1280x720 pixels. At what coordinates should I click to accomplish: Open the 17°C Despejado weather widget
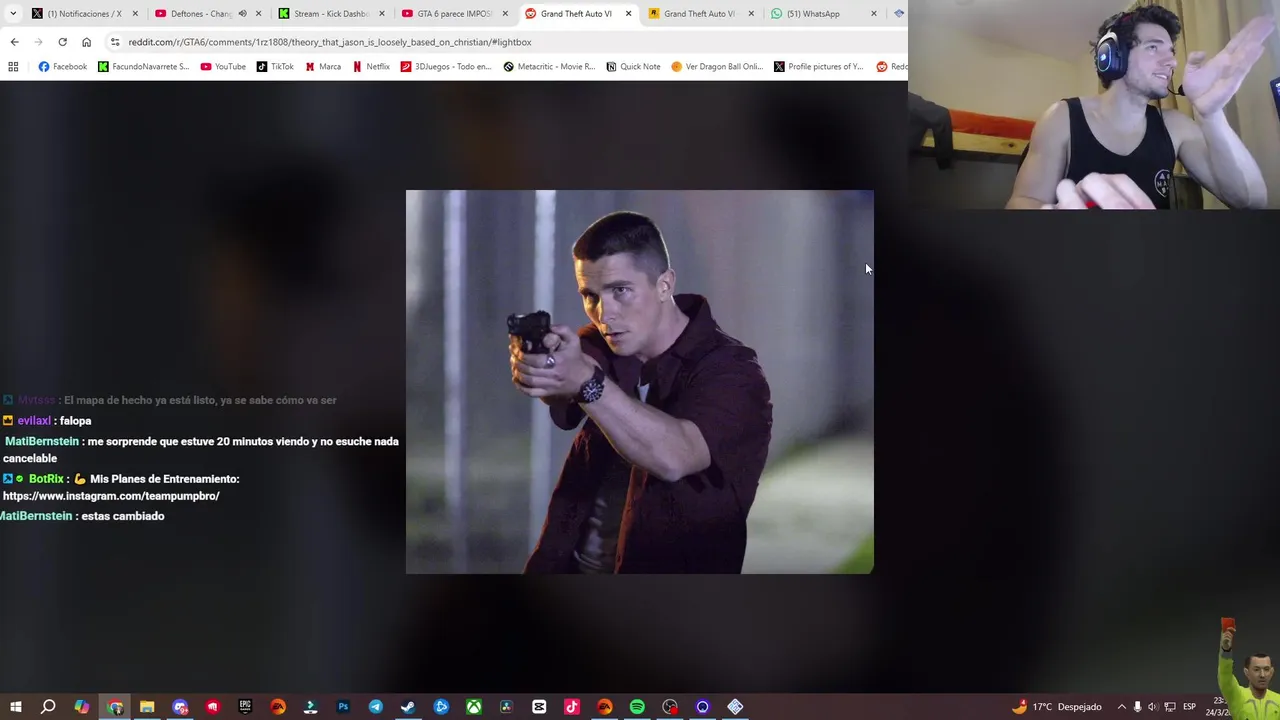[x=1056, y=707]
